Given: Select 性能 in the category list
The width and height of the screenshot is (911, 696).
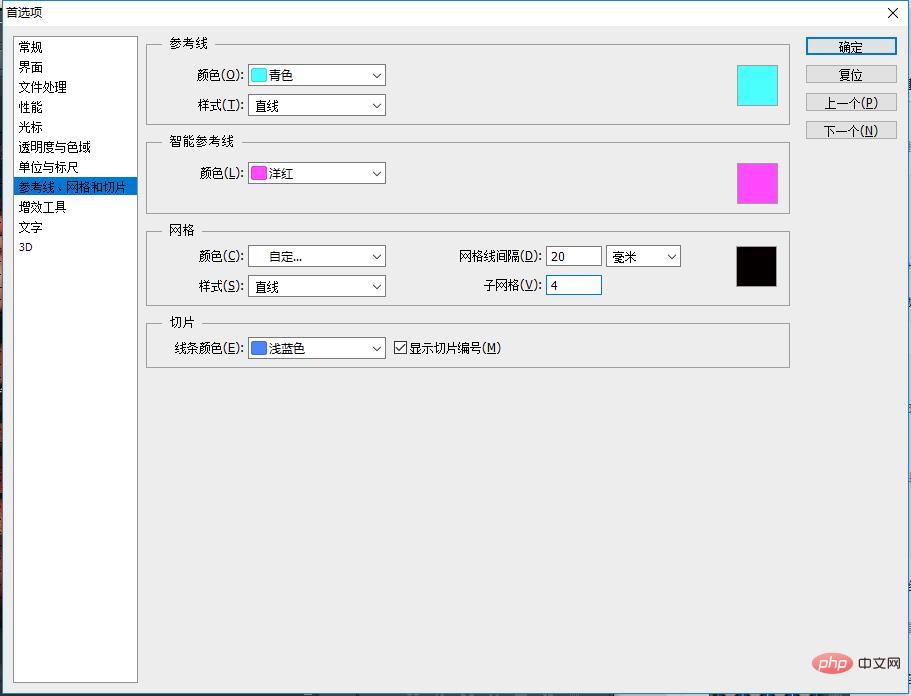Looking at the screenshot, I should tap(30, 107).
